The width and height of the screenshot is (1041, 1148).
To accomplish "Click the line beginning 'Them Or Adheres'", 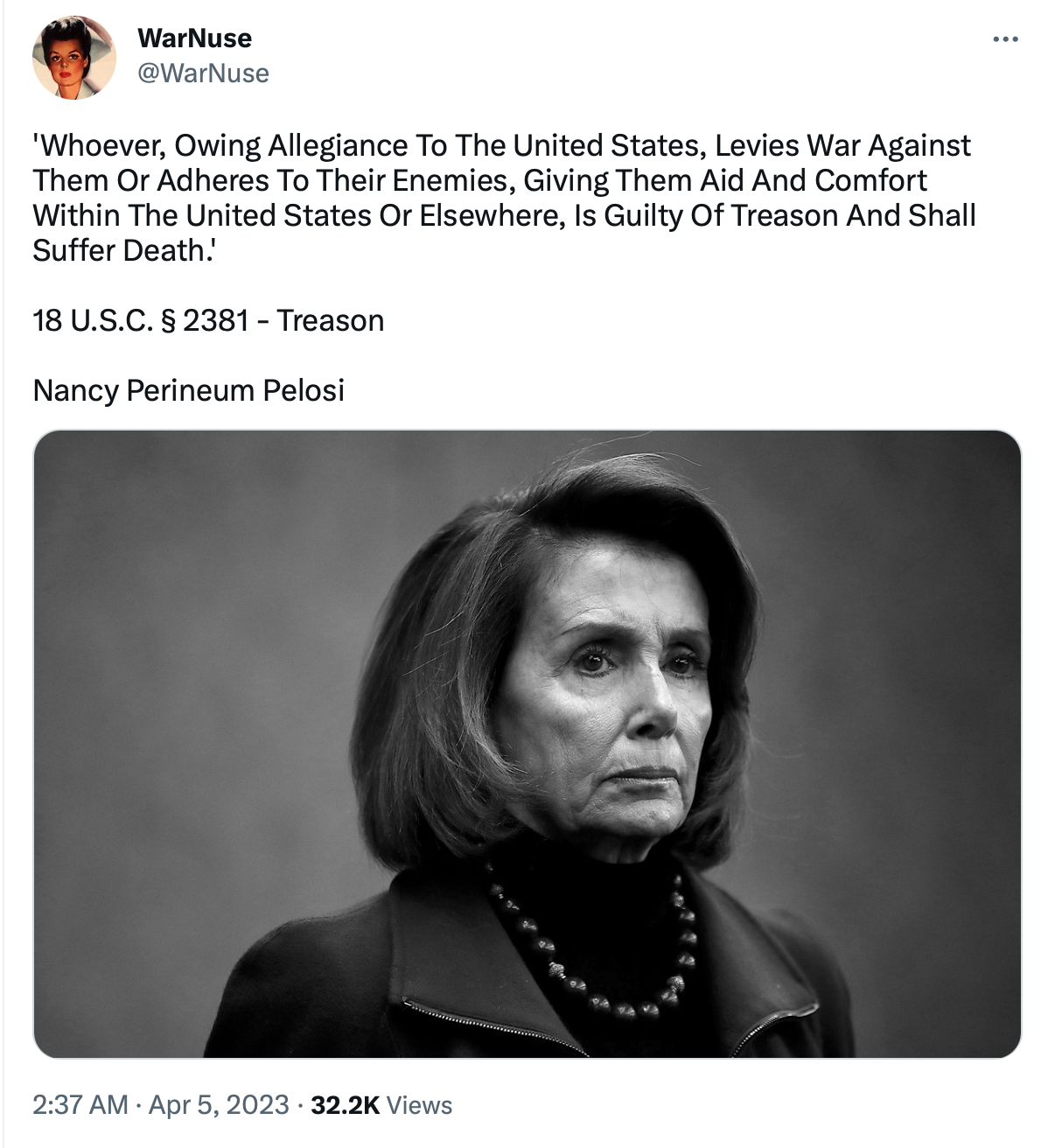I will click(479, 180).
